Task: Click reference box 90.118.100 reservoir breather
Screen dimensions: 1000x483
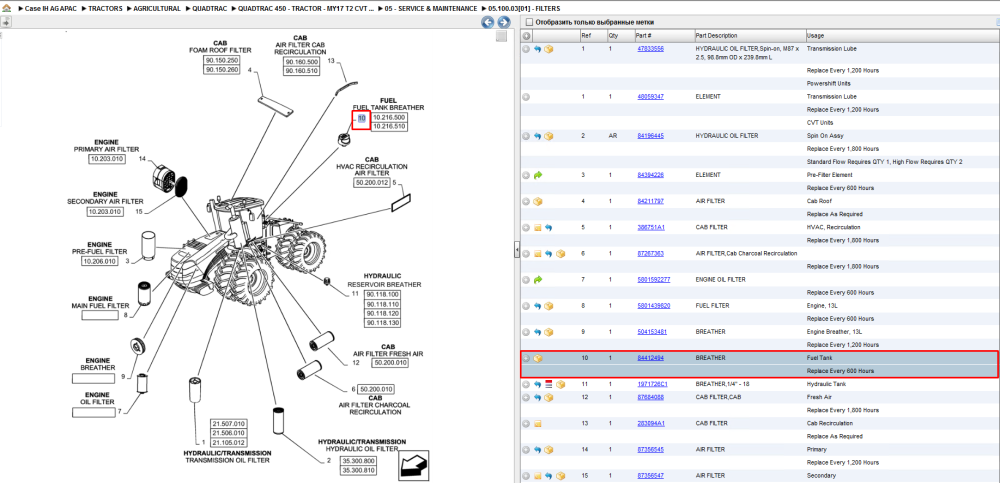Action: (383, 294)
